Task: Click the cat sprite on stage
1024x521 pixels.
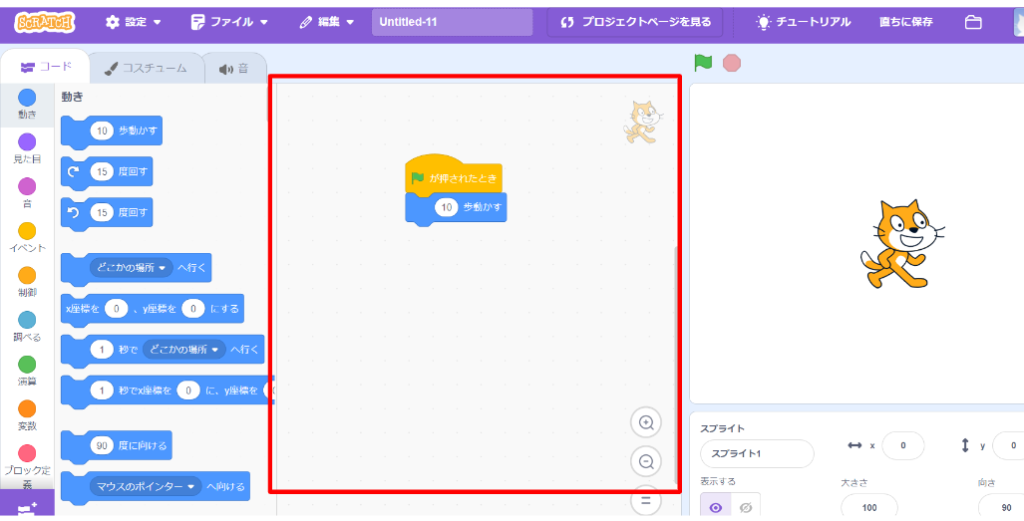Action: 901,244
